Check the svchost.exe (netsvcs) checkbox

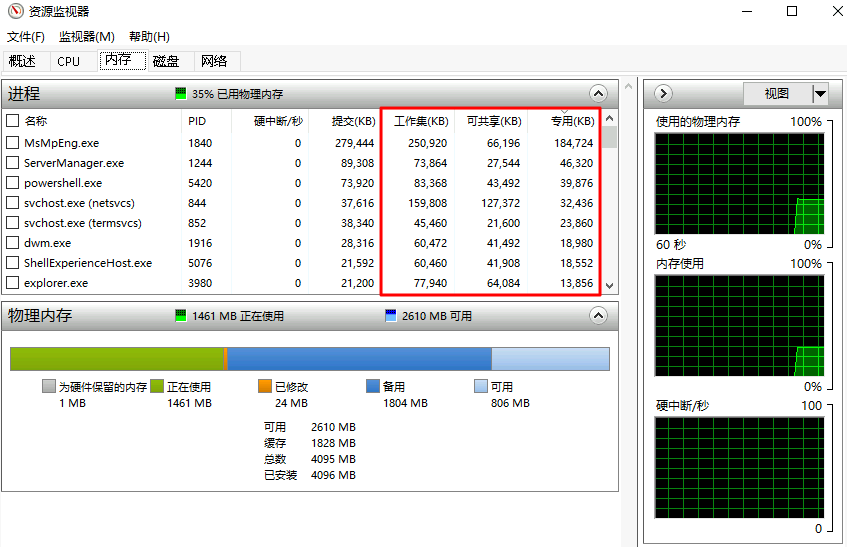pyautogui.click(x=12, y=202)
